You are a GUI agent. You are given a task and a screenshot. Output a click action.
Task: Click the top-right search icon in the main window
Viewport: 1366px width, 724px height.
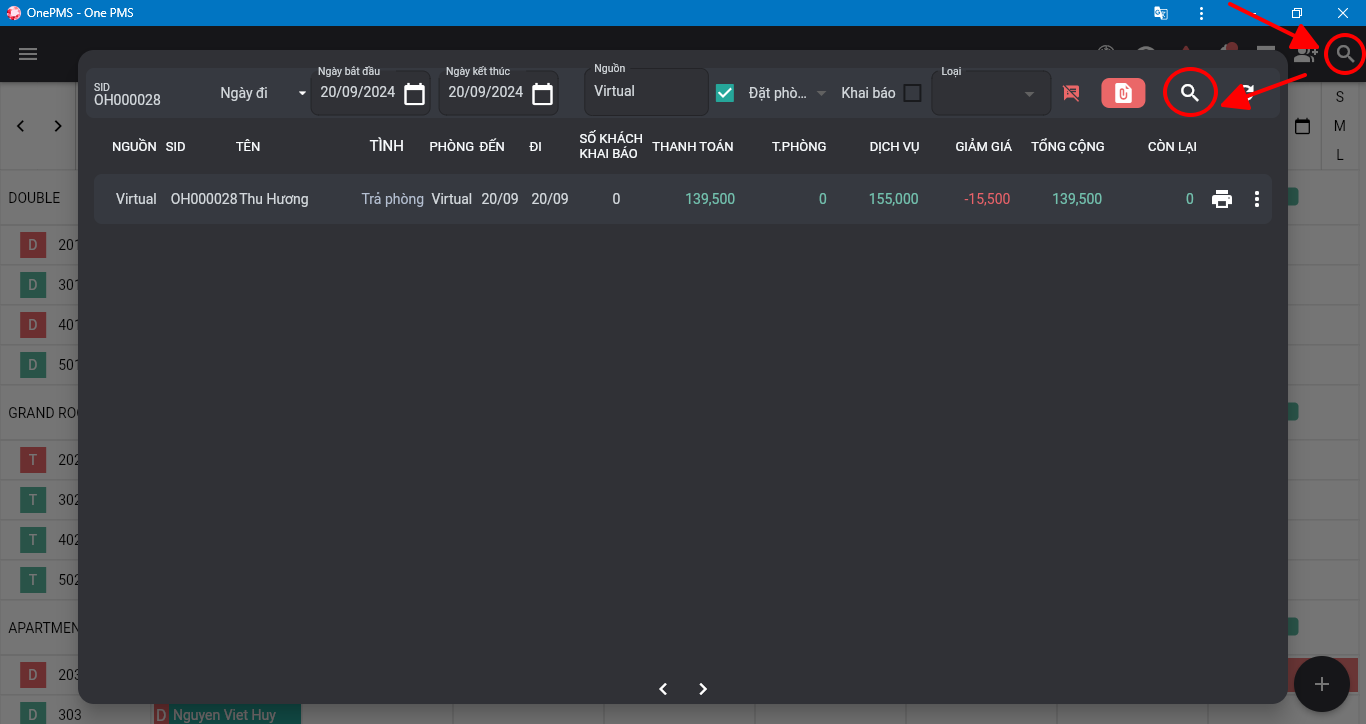pyautogui.click(x=1346, y=54)
